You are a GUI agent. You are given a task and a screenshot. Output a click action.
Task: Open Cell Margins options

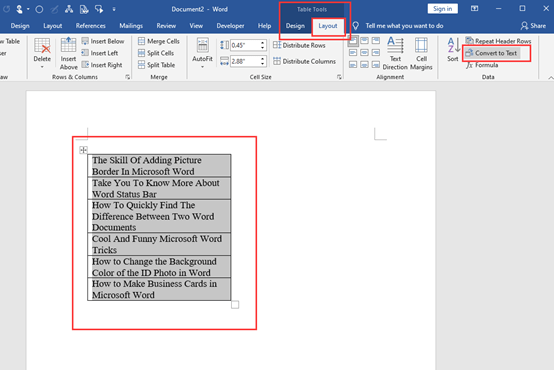(421, 53)
